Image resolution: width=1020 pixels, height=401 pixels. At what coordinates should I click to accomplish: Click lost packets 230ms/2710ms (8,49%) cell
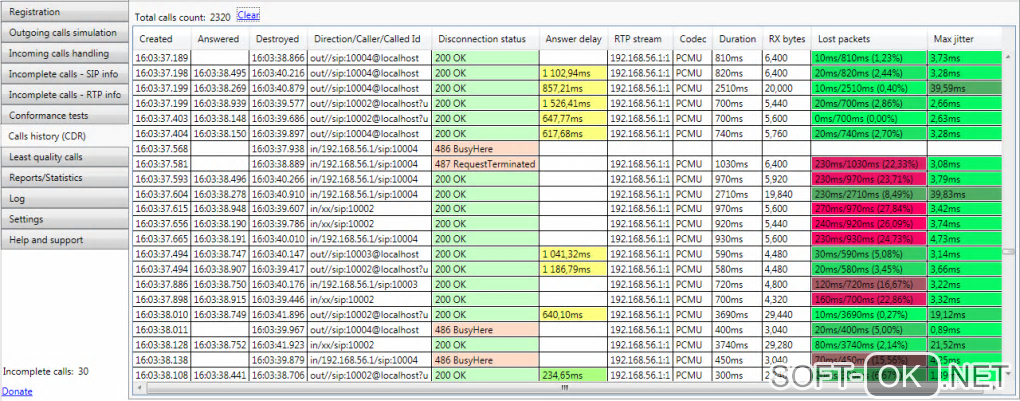(869, 194)
